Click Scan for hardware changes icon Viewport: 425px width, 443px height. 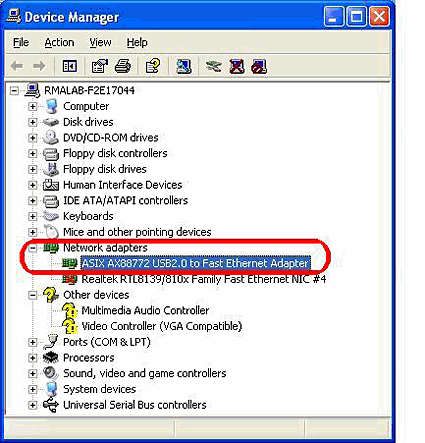click(x=184, y=66)
